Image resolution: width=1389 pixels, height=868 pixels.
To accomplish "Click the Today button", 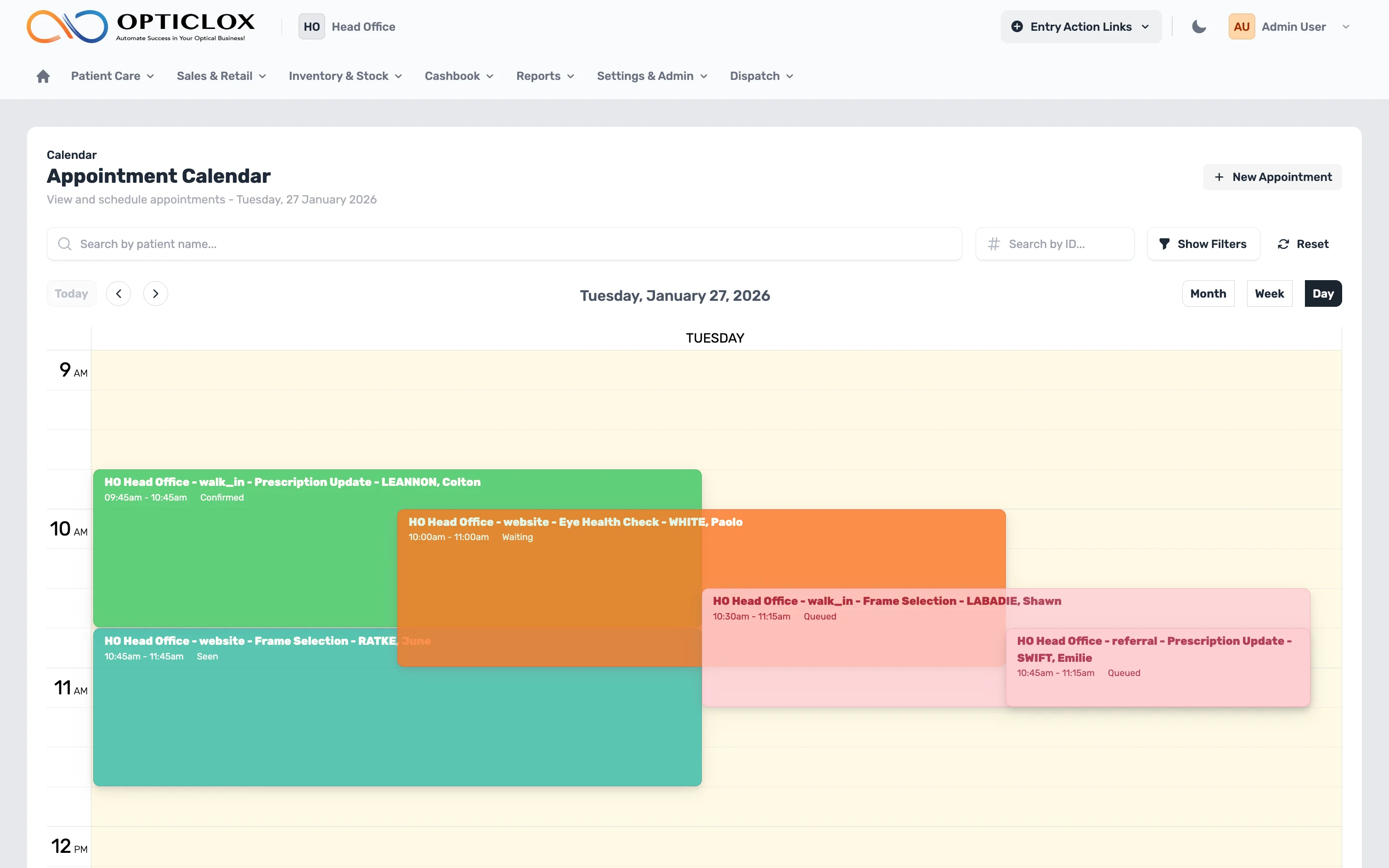I will click(x=71, y=293).
